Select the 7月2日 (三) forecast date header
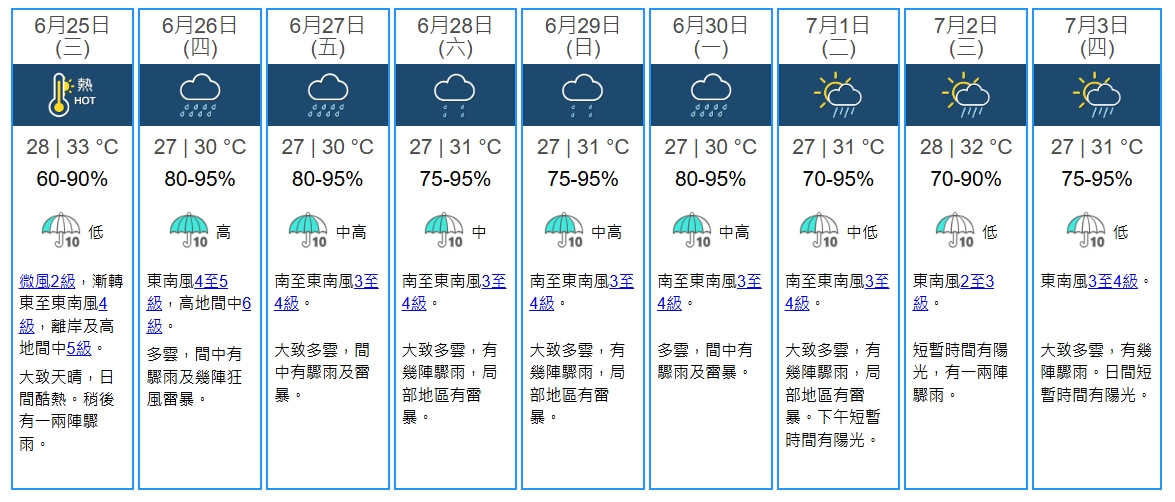This screenshot has width=1175, height=502. click(x=968, y=37)
